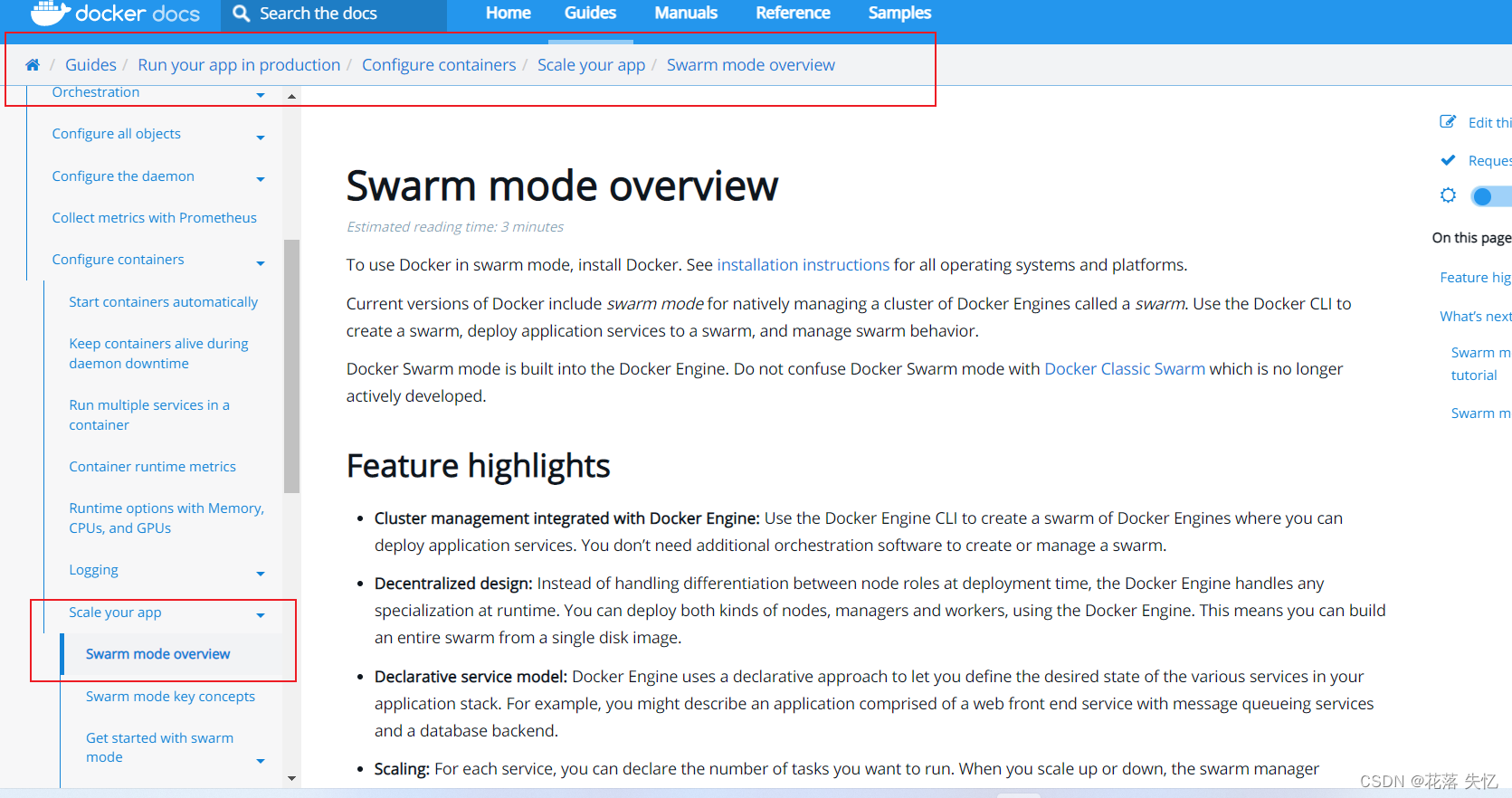Select Swarm mode overview in sidebar
This screenshot has width=1512, height=798.
[x=157, y=654]
